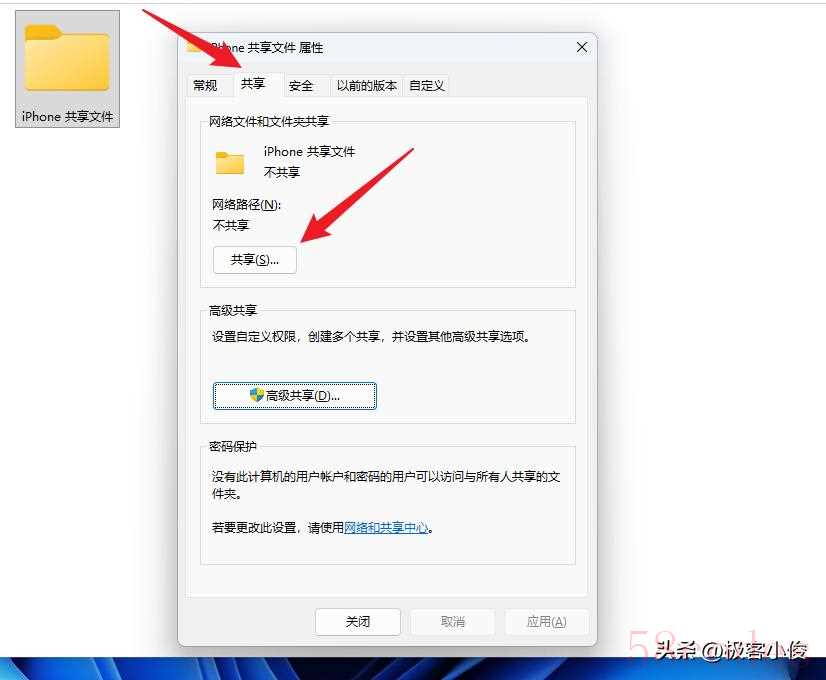
Task: Click the 密码保护 group heading
Action: [233, 447]
